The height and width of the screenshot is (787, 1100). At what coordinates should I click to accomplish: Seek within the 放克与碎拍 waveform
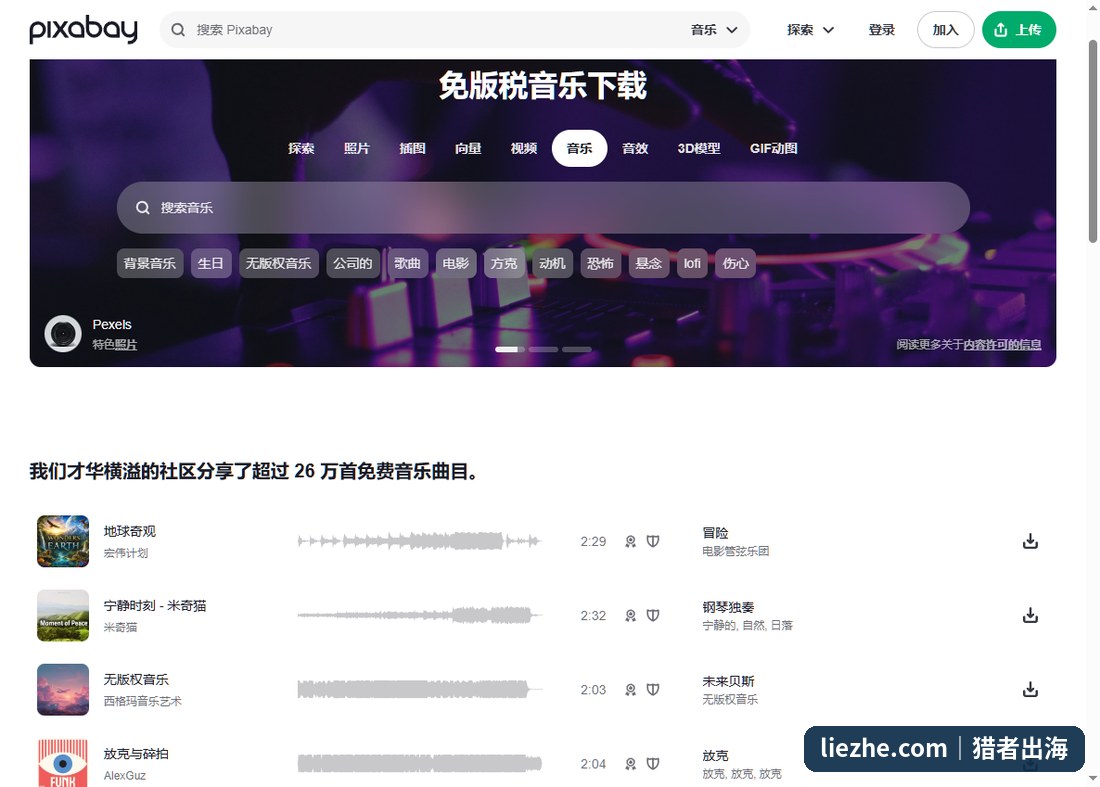point(420,764)
